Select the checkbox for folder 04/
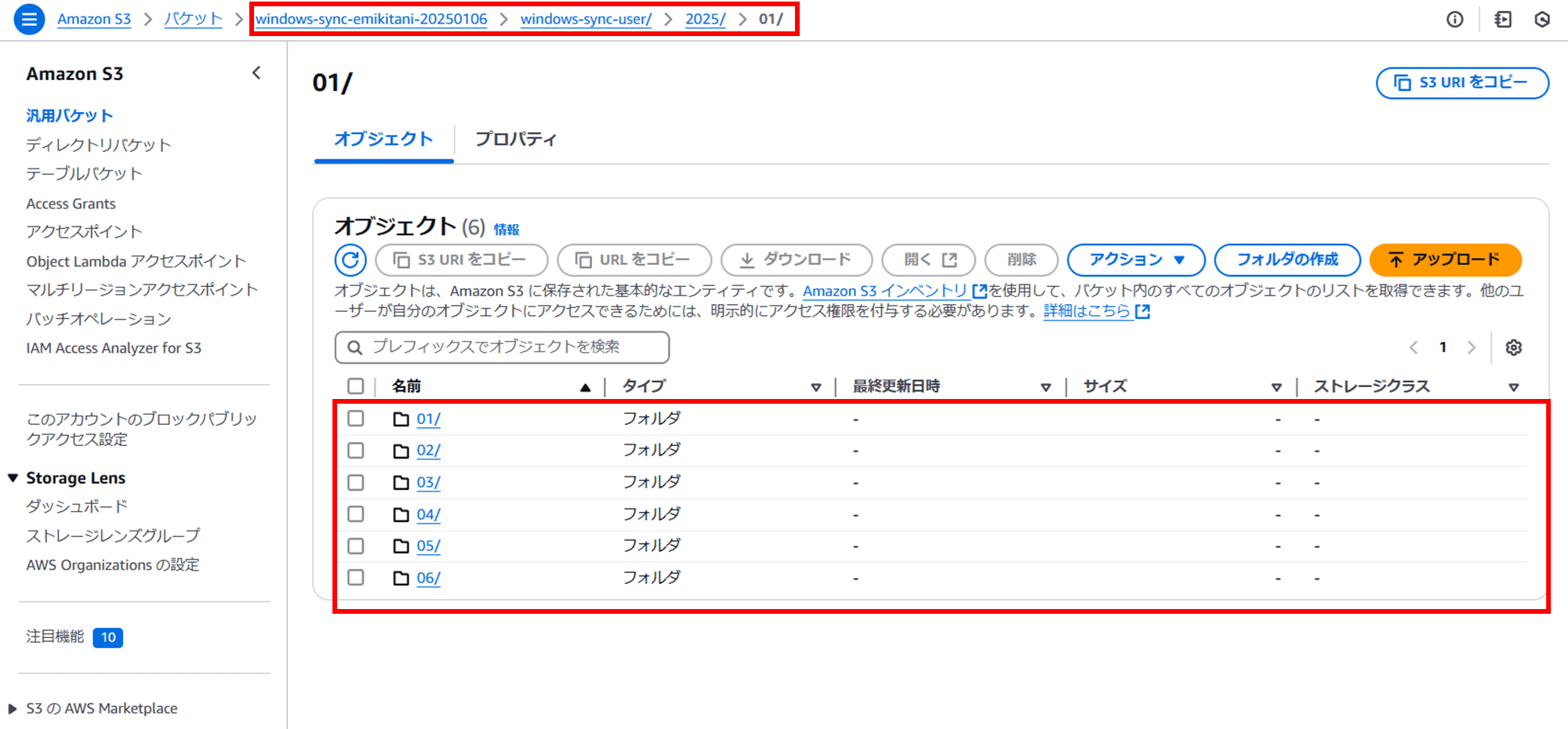This screenshot has width=1568, height=729. pos(356,514)
